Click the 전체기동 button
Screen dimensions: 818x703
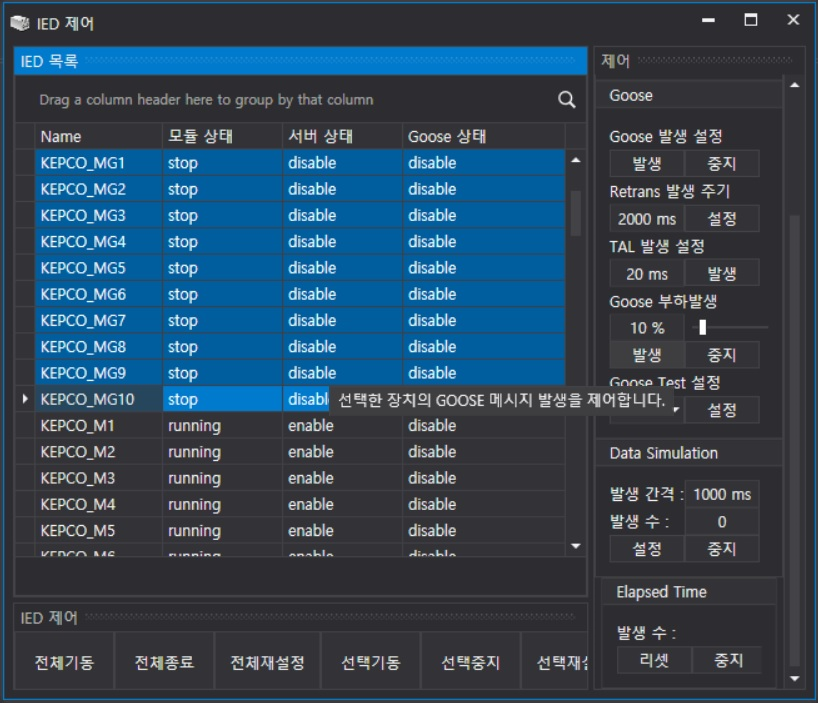click(x=64, y=662)
